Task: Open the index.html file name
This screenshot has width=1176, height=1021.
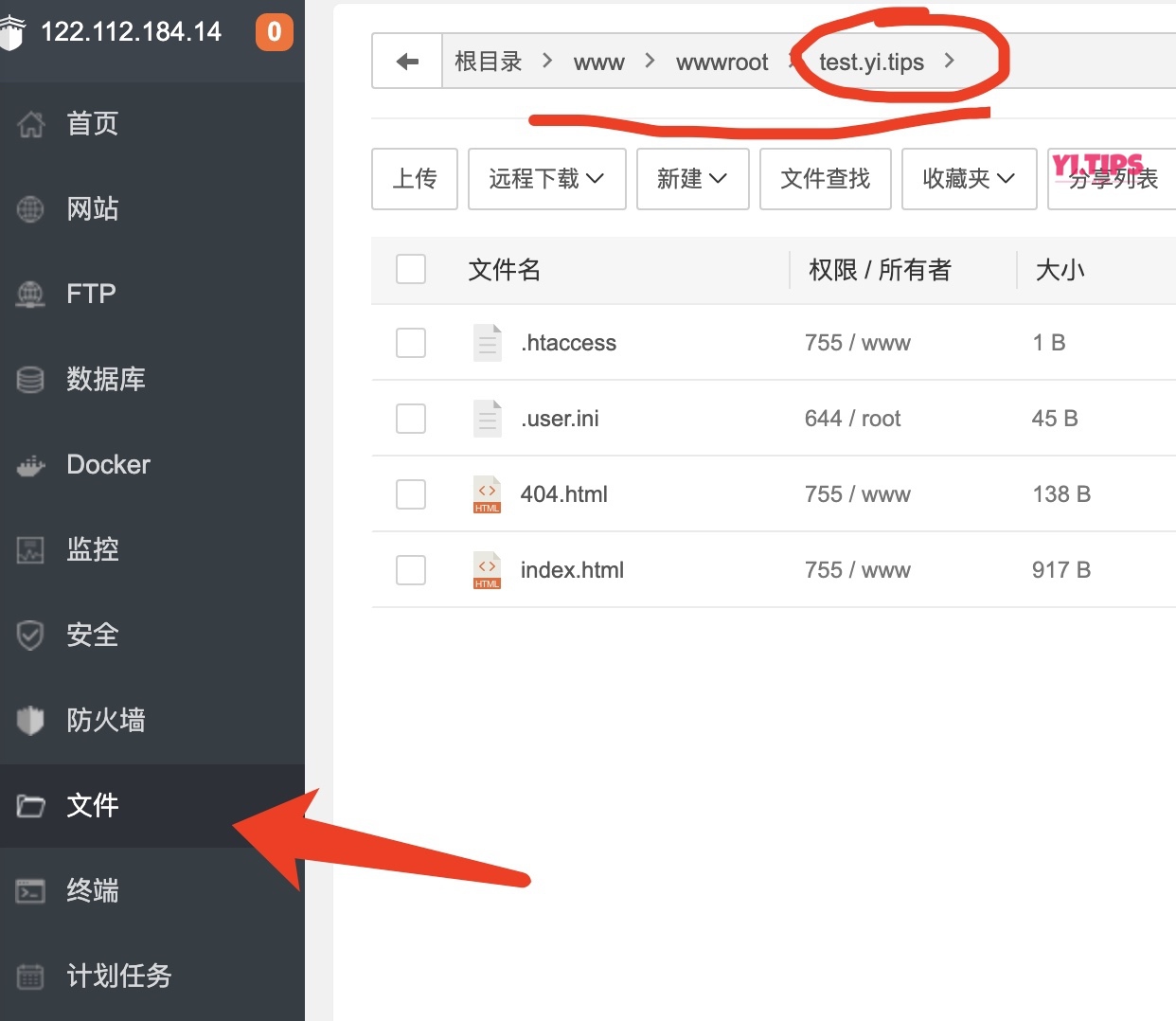Action: (x=572, y=570)
